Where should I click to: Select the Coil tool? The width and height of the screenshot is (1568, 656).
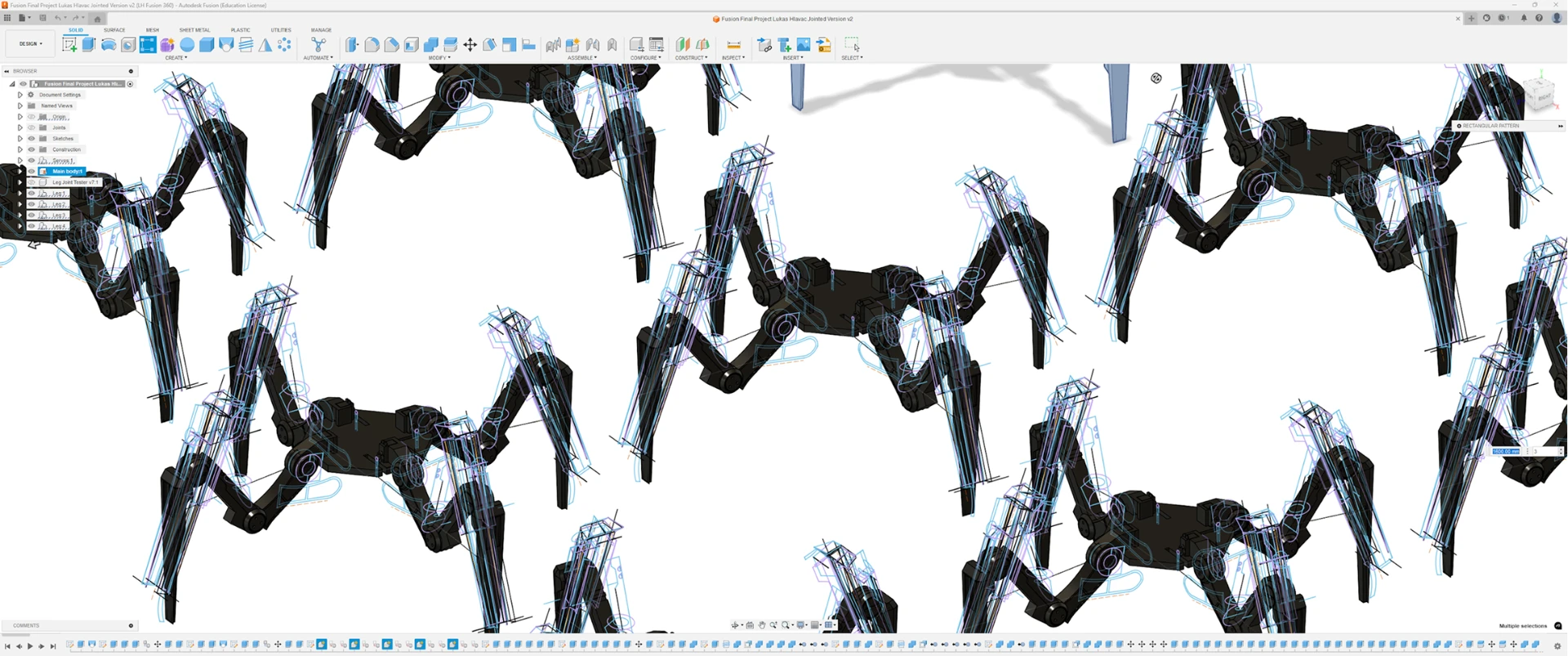[246, 45]
